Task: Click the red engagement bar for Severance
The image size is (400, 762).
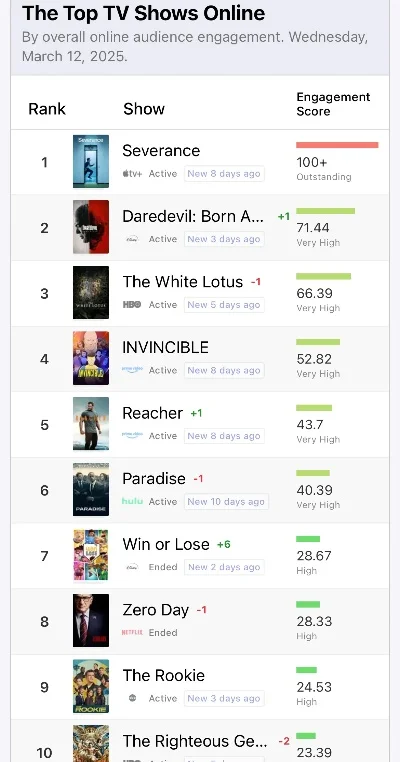Action: tap(337, 145)
